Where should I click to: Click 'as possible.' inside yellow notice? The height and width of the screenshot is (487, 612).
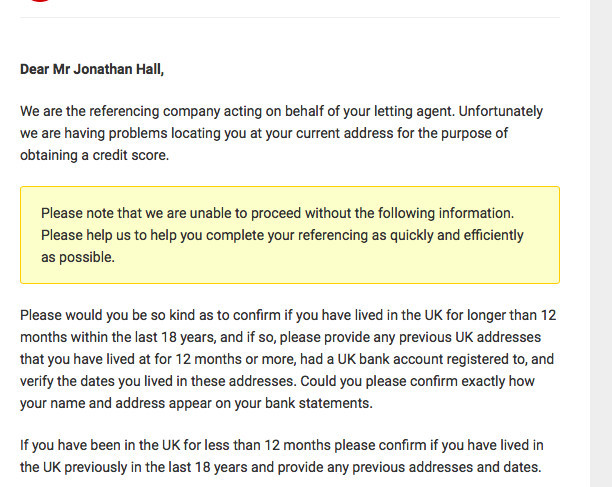coord(78,258)
